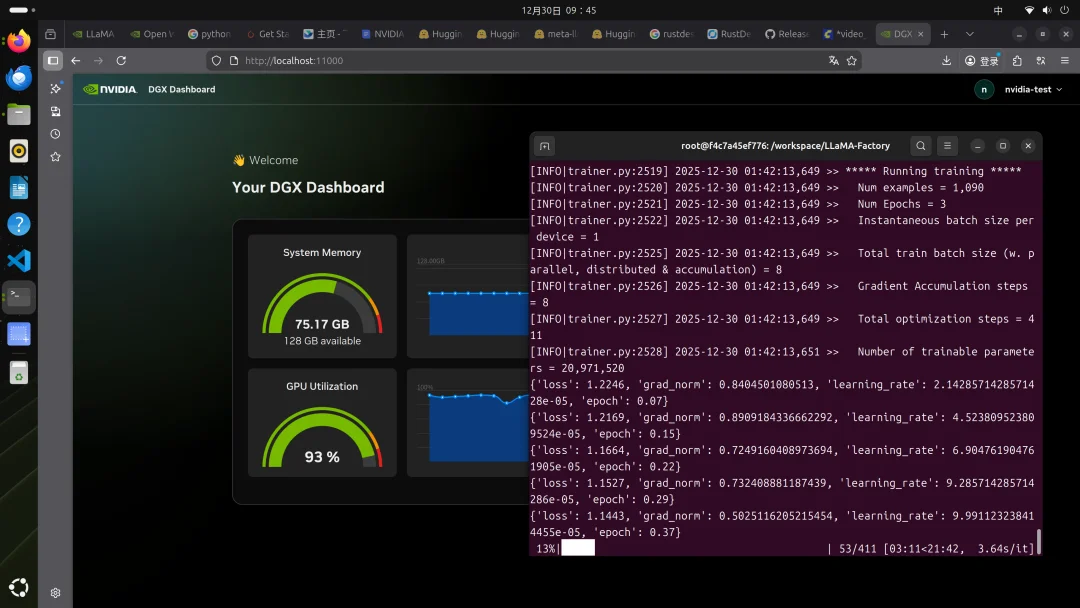Bookmark this page with the star icon
This screenshot has height=608, width=1080.
(852, 61)
